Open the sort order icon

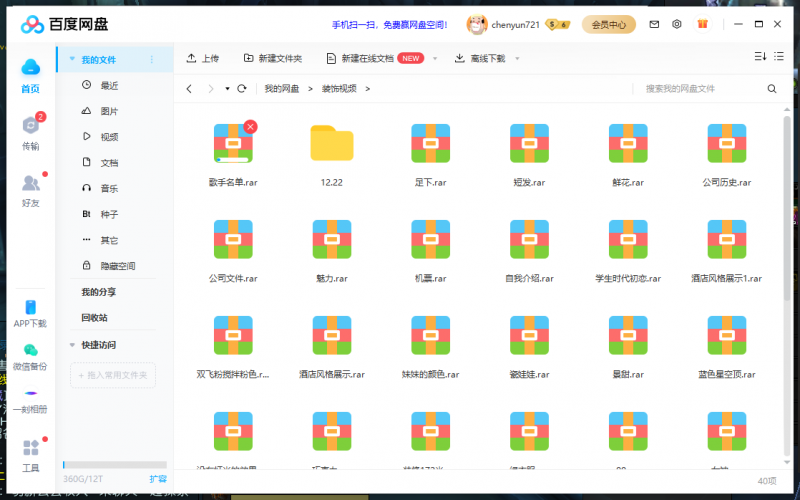pos(759,58)
